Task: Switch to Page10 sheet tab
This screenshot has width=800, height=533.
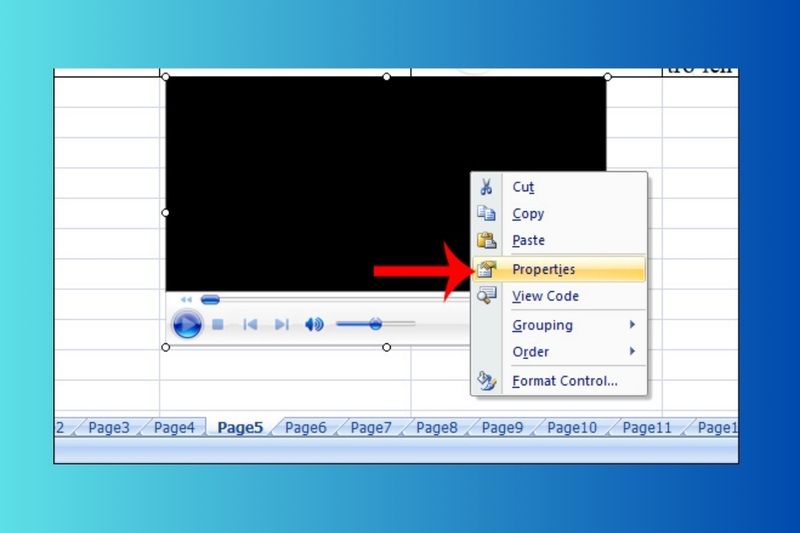Action: point(572,427)
